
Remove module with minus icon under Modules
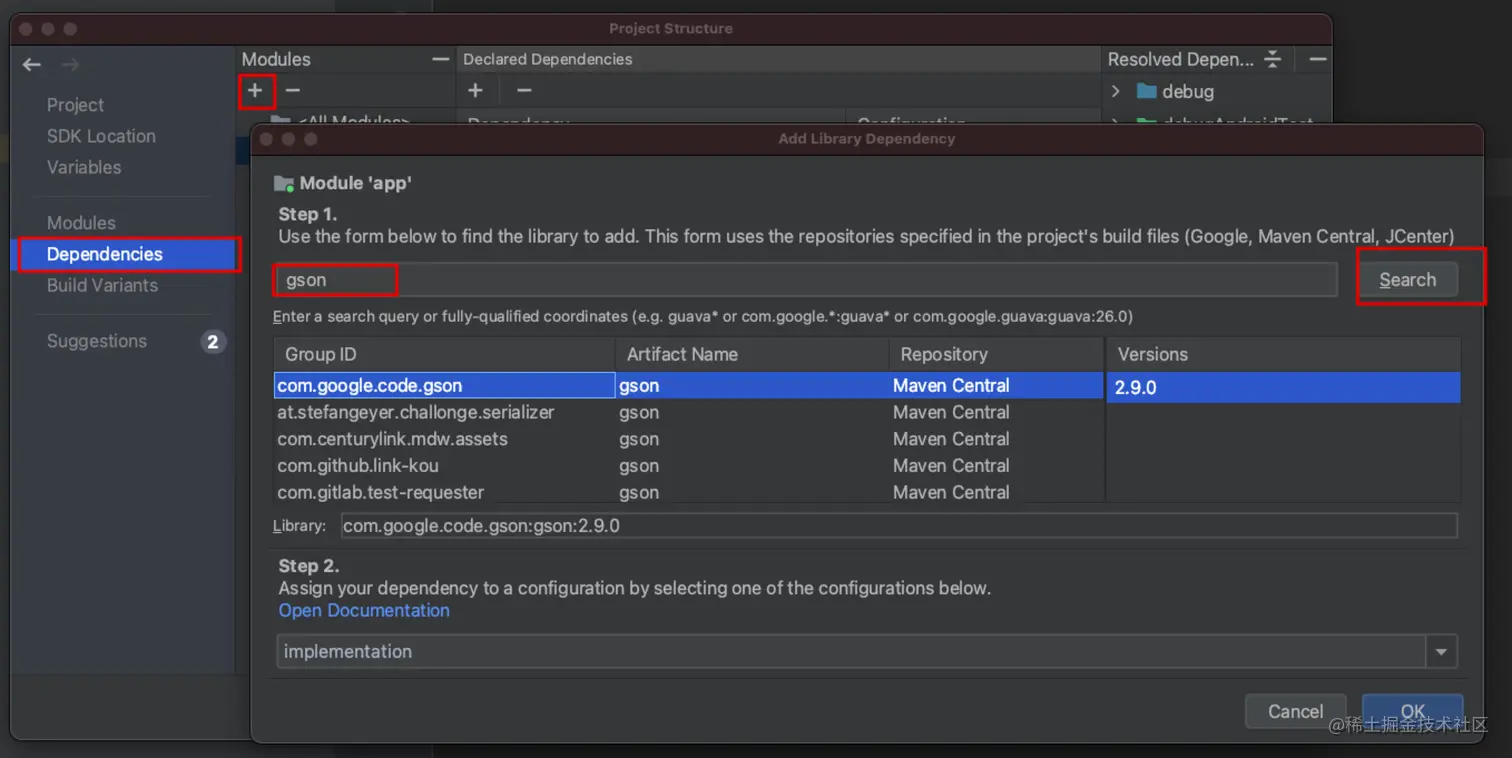click(293, 91)
